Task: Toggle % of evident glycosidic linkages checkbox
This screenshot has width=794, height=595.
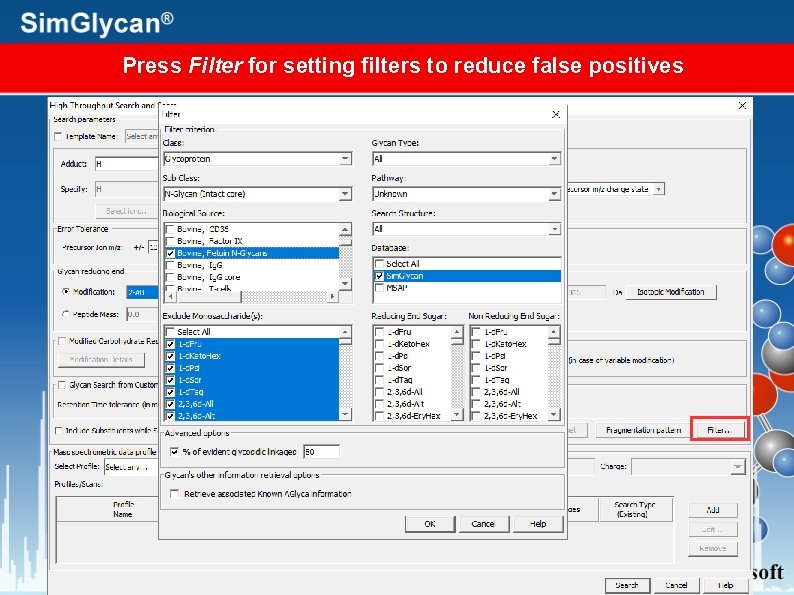Action: pos(175,452)
